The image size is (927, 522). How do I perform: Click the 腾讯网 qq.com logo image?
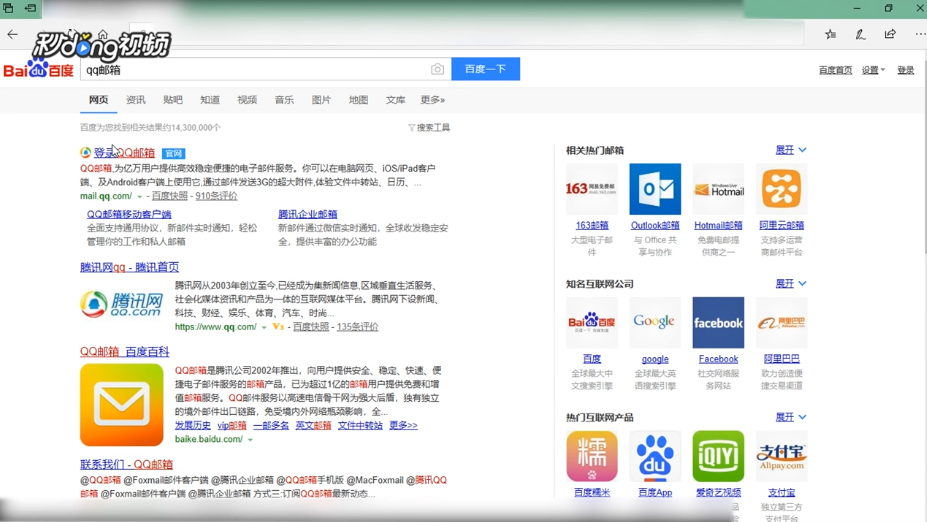pyautogui.click(x=122, y=304)
